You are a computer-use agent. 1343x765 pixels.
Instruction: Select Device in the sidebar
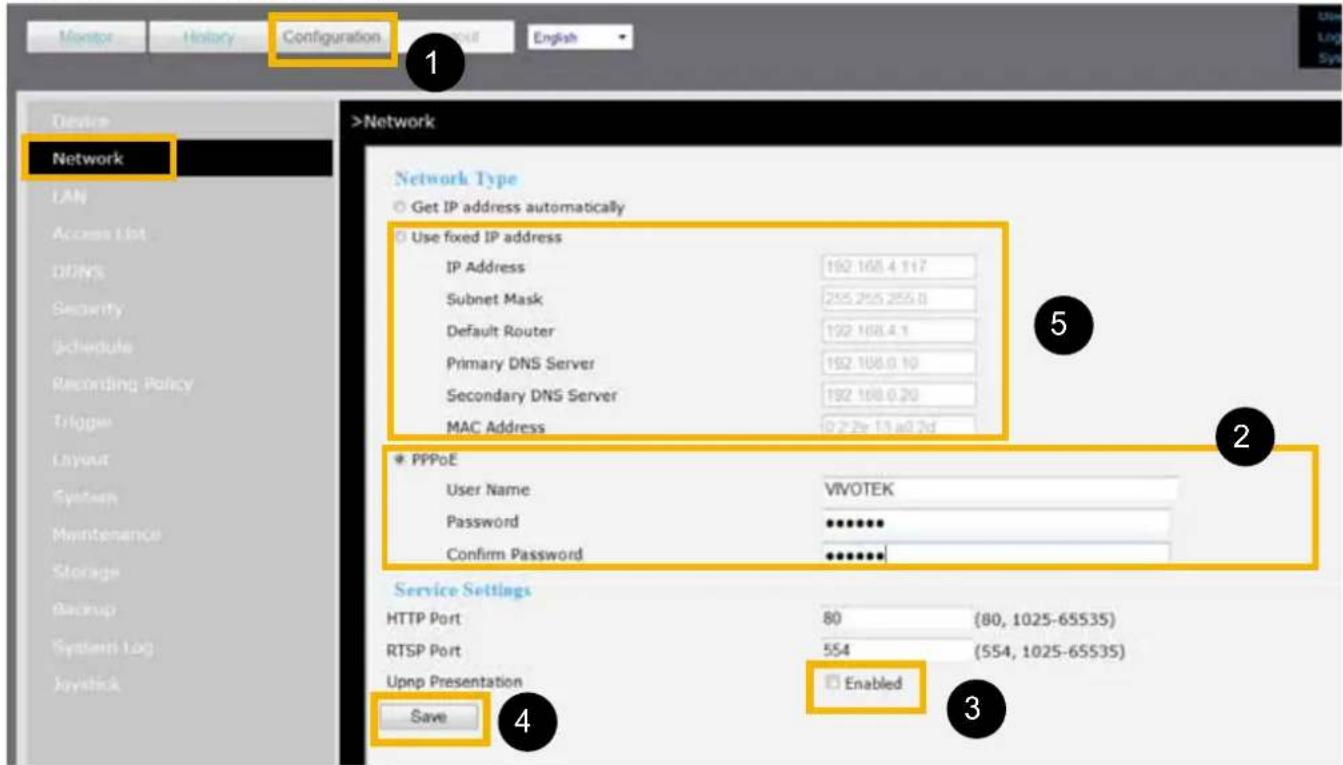coord(81,121)
